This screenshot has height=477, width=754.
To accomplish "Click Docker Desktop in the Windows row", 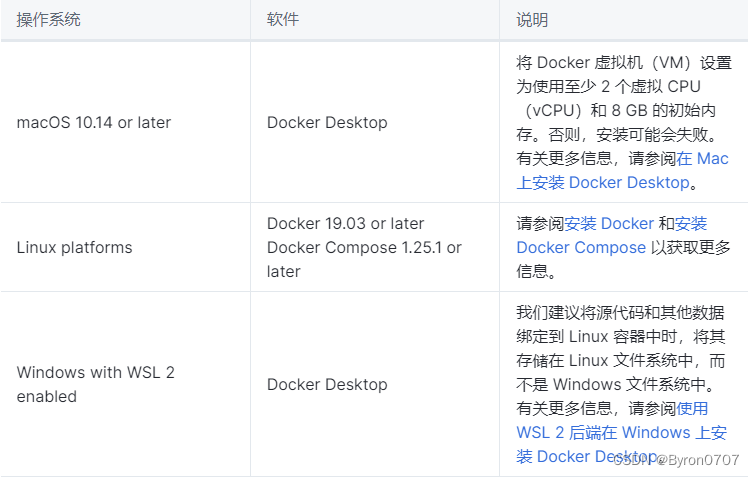I will pos(327,385).
